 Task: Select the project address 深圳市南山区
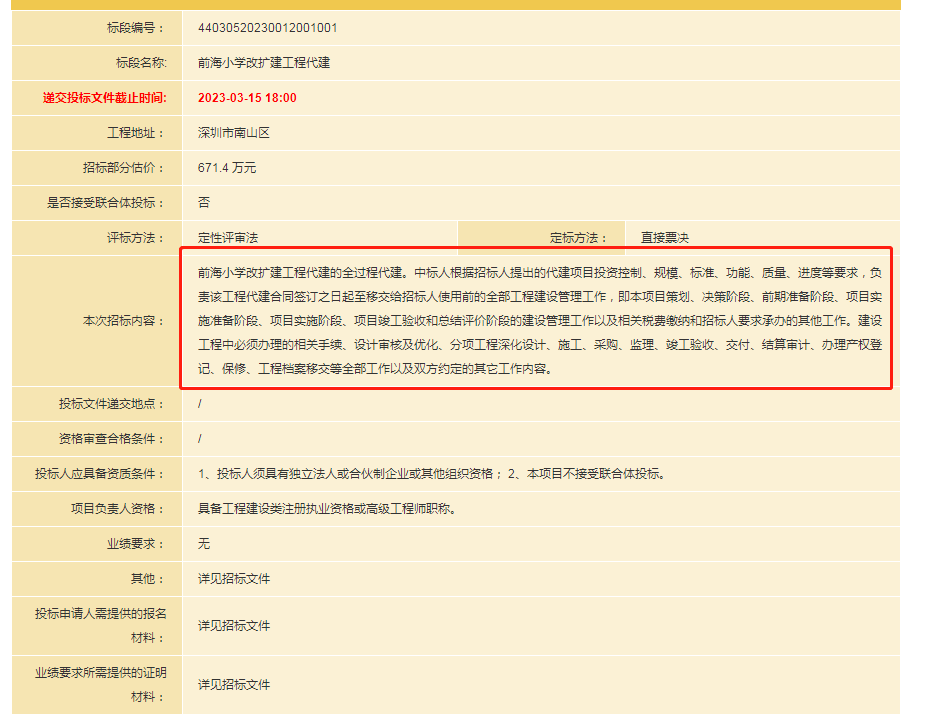coord(234,133)
